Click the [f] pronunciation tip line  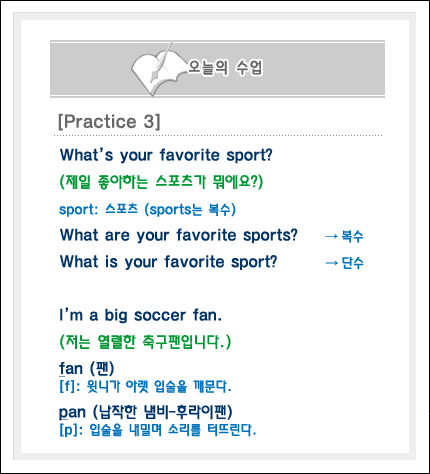[145, 387]
